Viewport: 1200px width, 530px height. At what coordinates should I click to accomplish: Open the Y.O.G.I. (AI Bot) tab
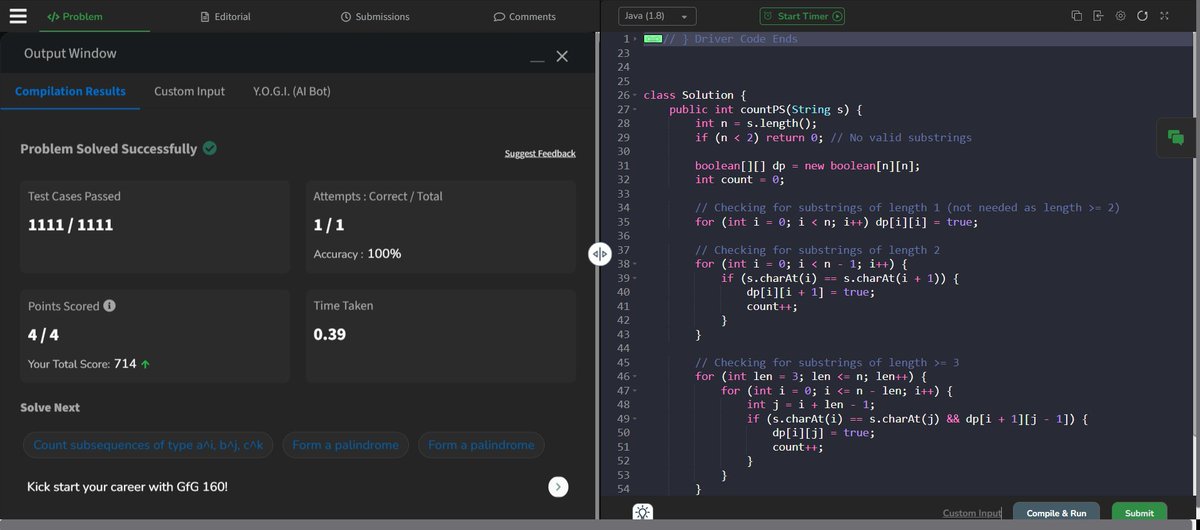[x=292, y=91]
